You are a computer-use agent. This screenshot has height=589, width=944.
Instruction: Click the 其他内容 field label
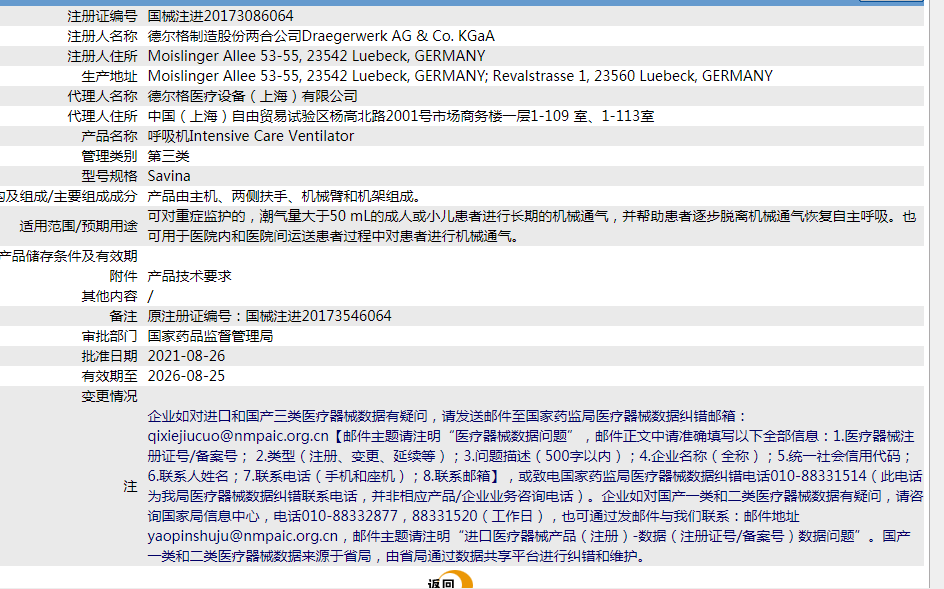point(110,296)
